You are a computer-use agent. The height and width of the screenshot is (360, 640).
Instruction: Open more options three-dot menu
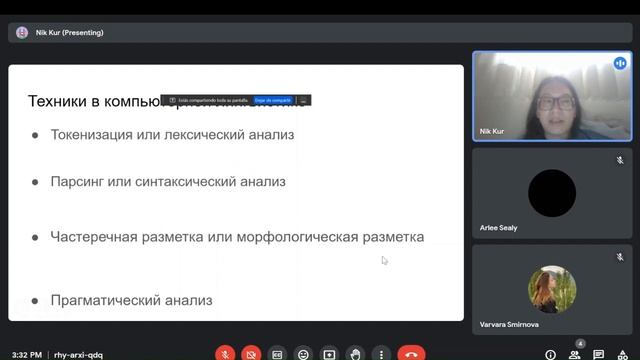[x=381, y=354]
